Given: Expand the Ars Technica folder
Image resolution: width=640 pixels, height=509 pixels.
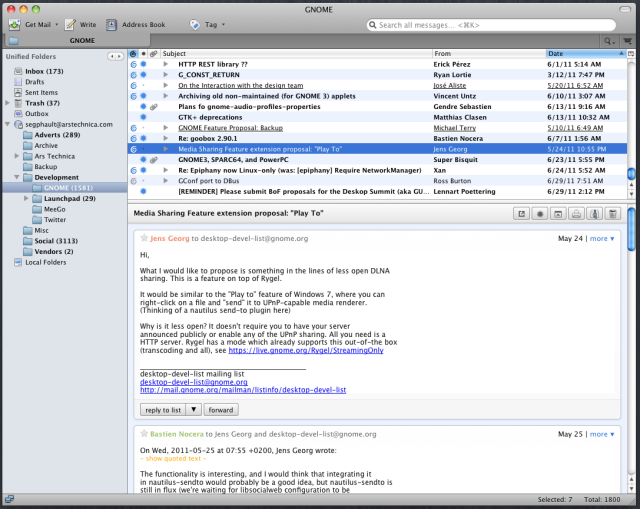Looking at the screenshot, I should point(17,156).
